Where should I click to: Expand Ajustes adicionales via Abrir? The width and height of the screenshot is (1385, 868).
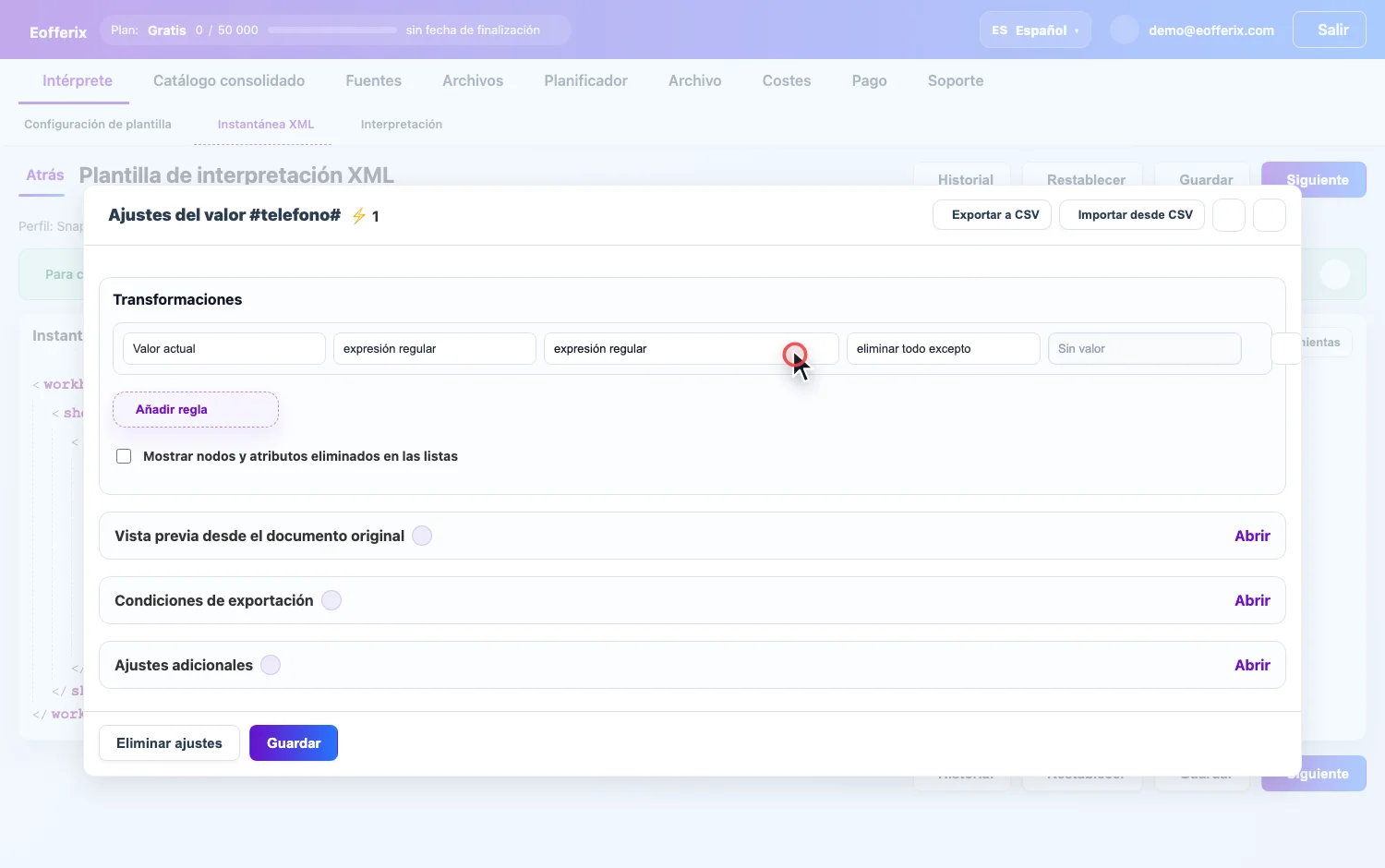pos(1252,665)
